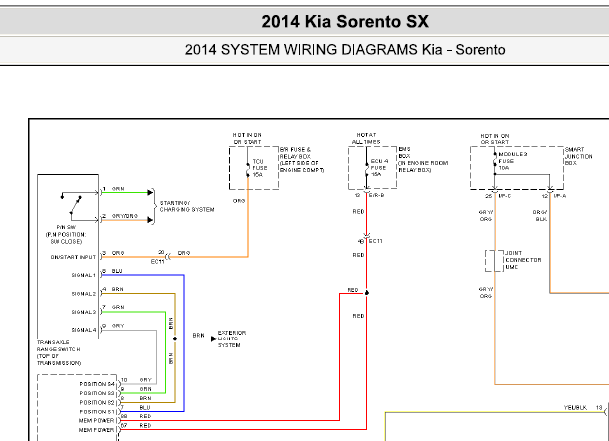The image size is (609, 441).
Task: Select the "YEL/BLK" wire label near pin 13
Action: pos(575,408)
